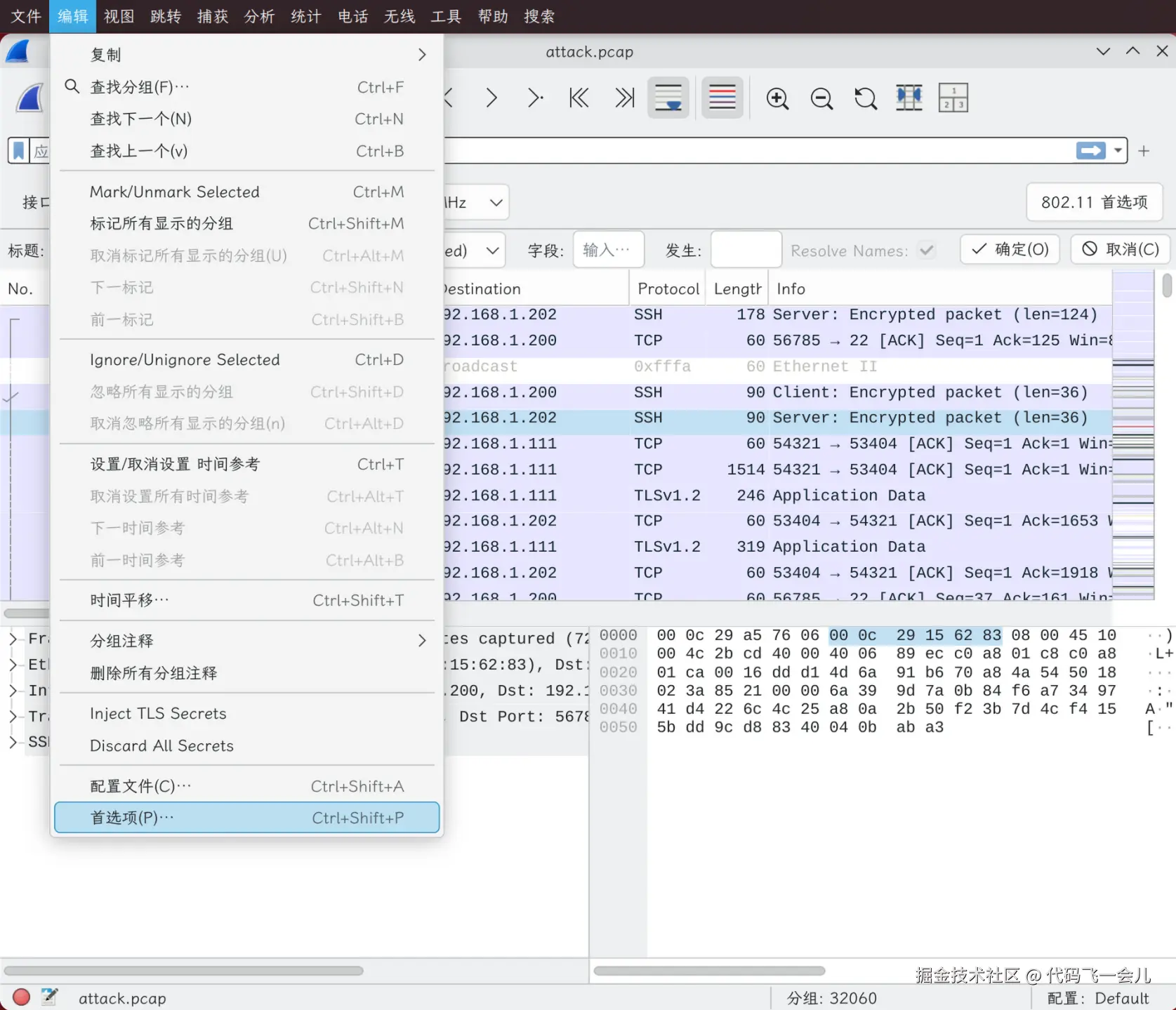1176x1010 pixels.
Task: Go forward to next packet in history
Action: pos(491,98)
